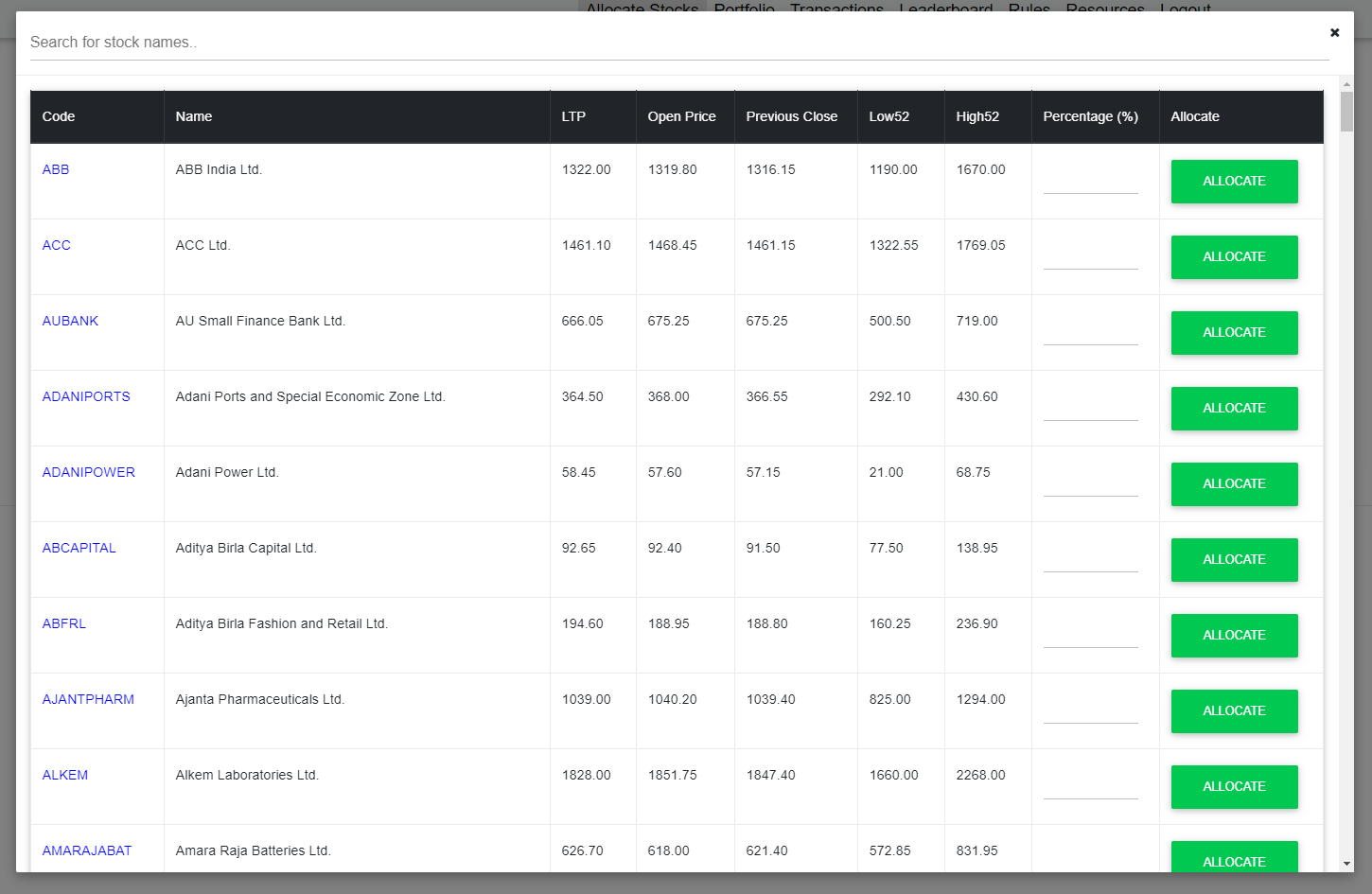
Task: Open the ADANIPOWER stock code link
Action: [89, 472]
